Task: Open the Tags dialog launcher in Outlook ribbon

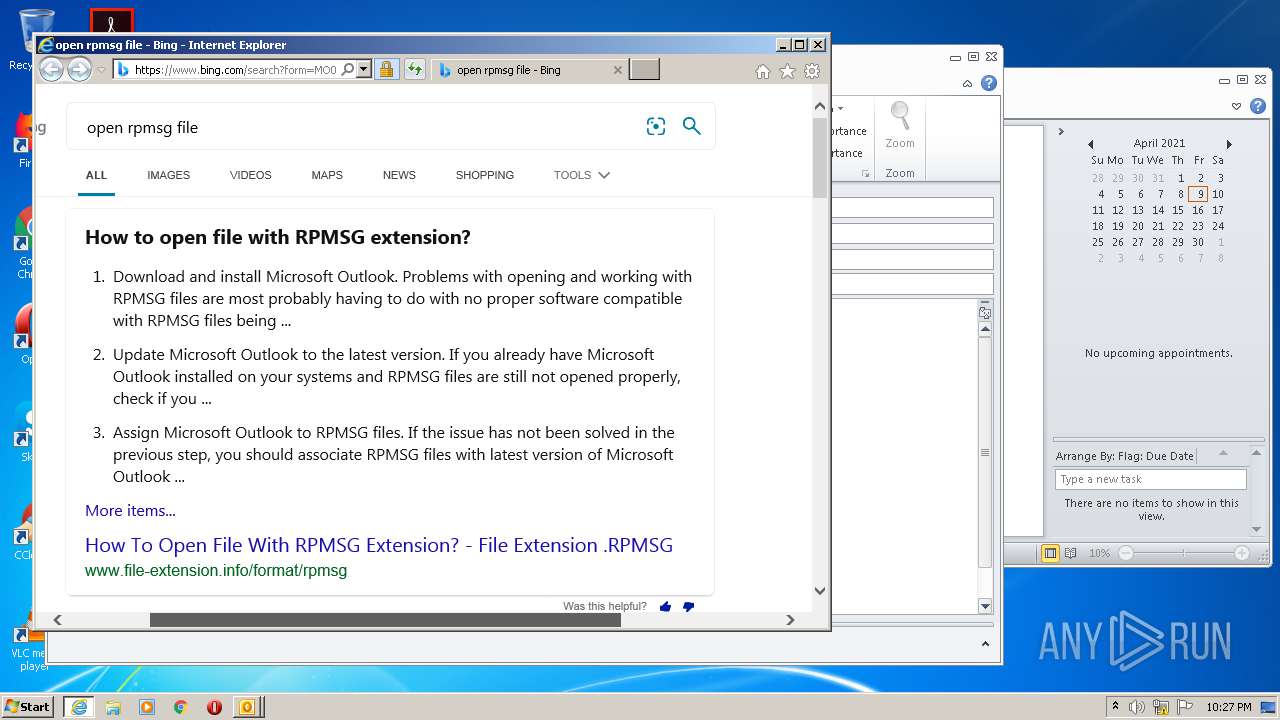Action: 866,174
